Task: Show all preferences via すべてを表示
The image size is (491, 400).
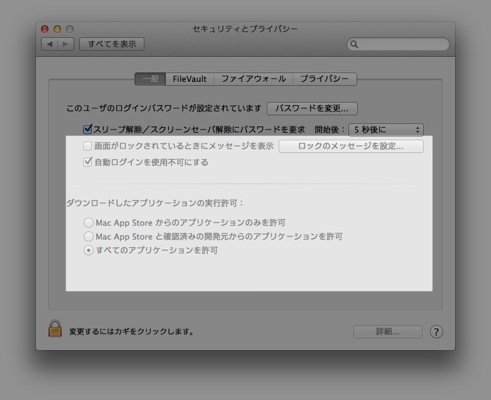Action: coord(112,44)
